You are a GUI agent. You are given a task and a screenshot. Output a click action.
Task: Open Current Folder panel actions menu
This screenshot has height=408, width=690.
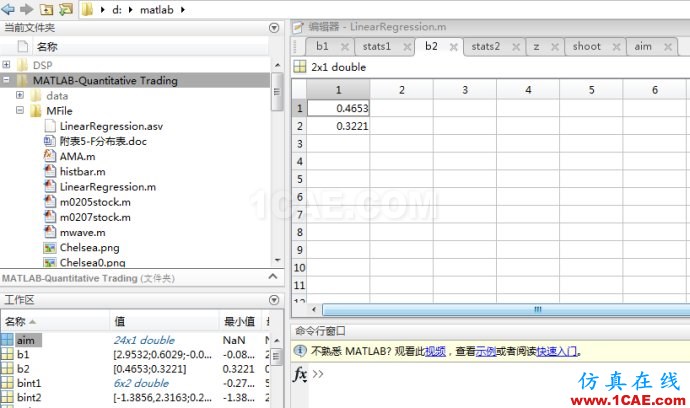274,28
